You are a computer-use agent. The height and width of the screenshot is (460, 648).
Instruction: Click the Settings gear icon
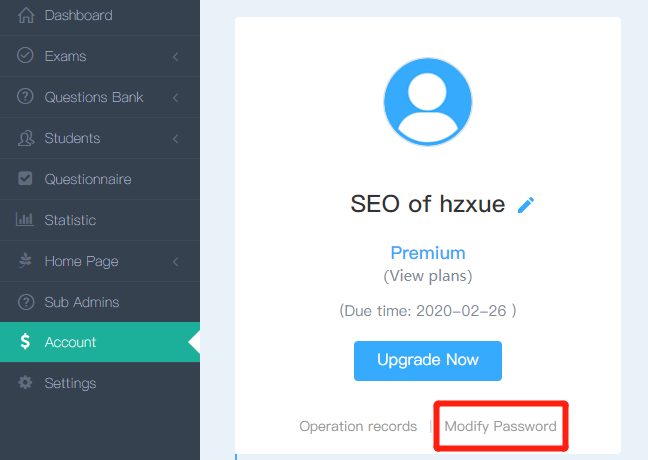(25, 382)
